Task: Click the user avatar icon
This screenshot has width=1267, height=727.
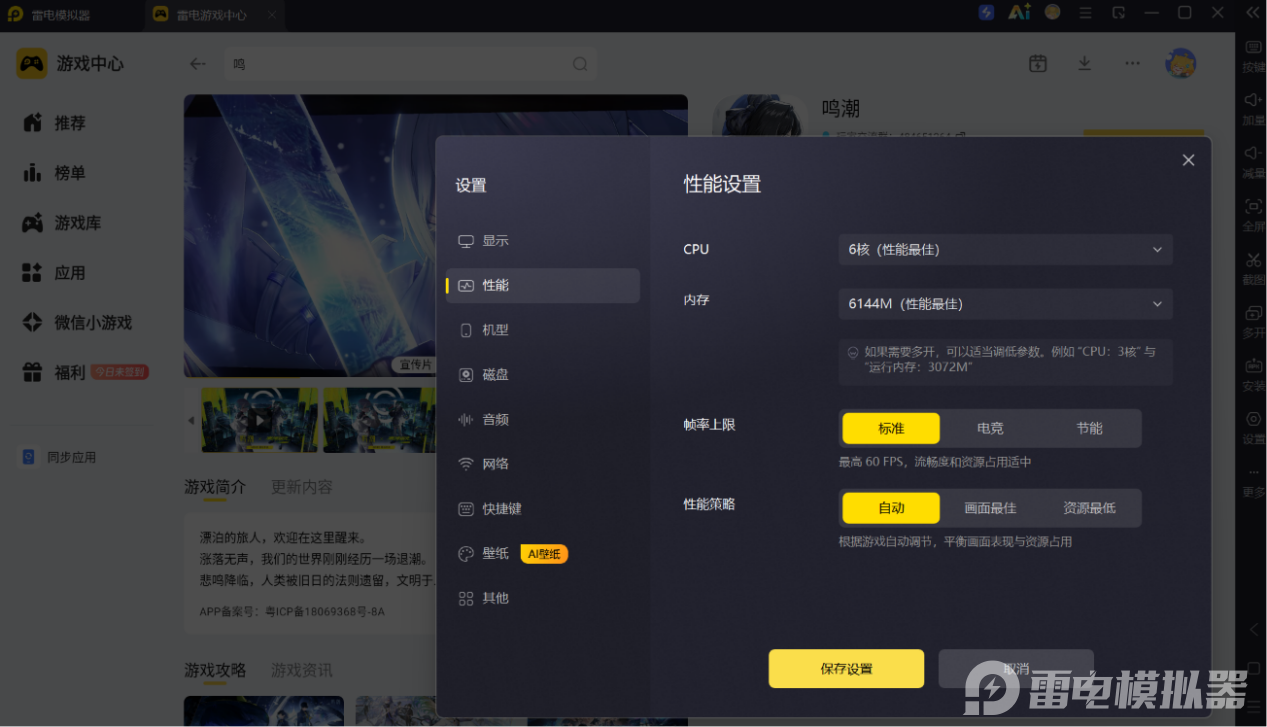Action: (1181, 63)
